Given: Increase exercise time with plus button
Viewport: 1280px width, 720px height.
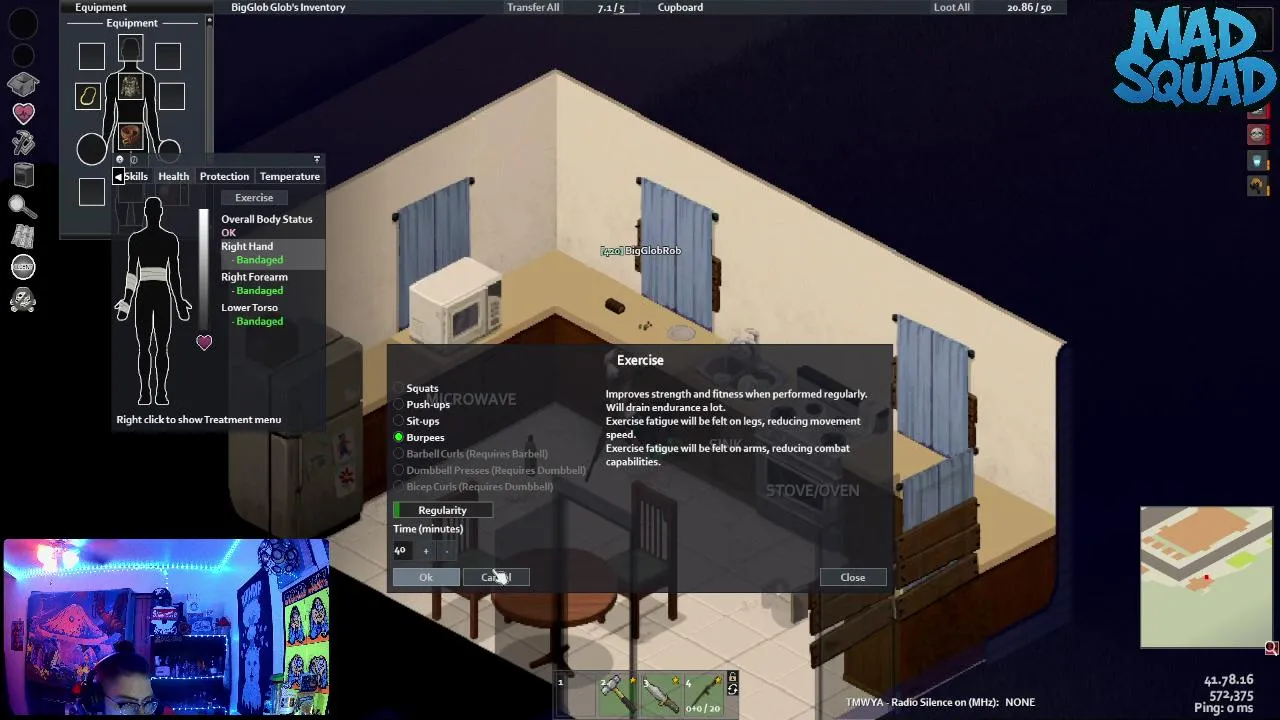Looking at the screenshot, I should (426, 551).
